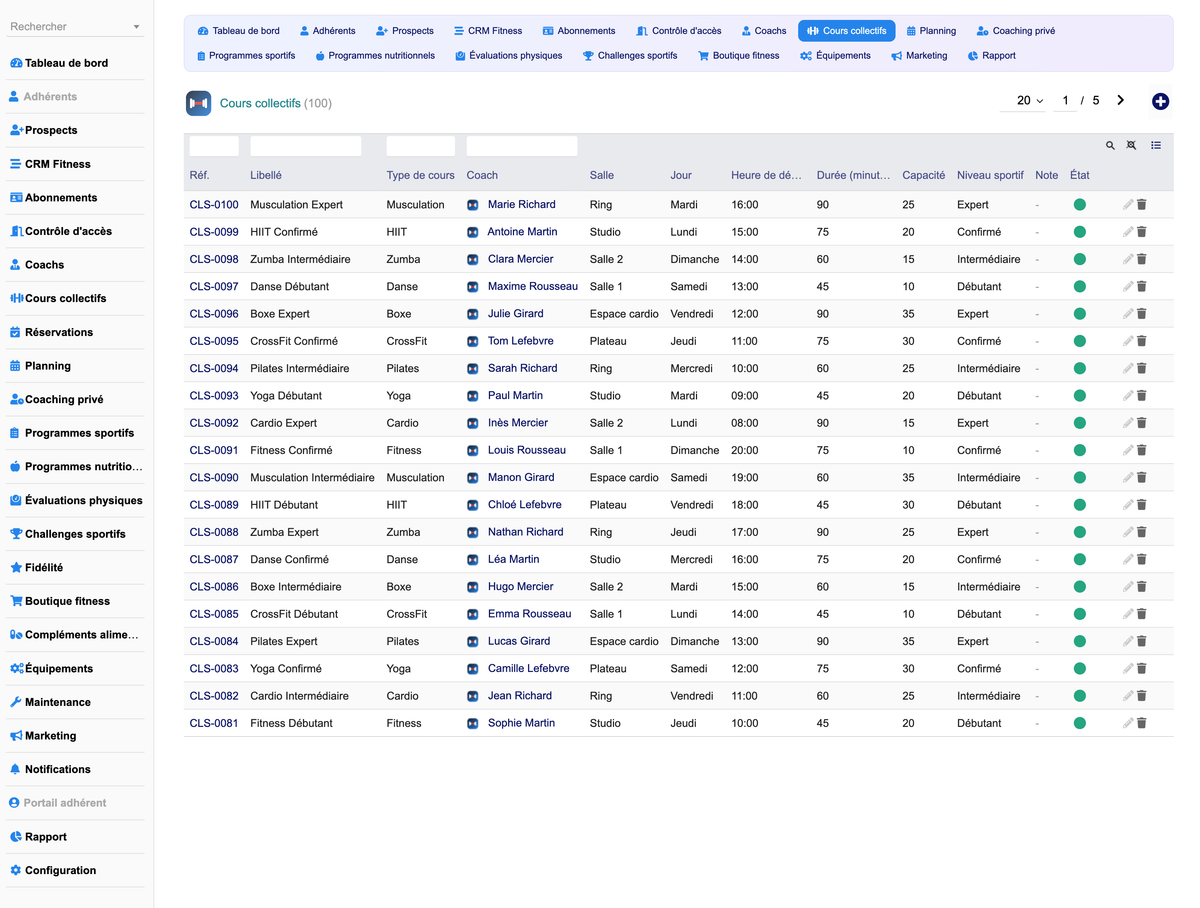Open course reference CLS-0083
The height and width of the screenshot is (908, 1200).
tap(214, 669)
